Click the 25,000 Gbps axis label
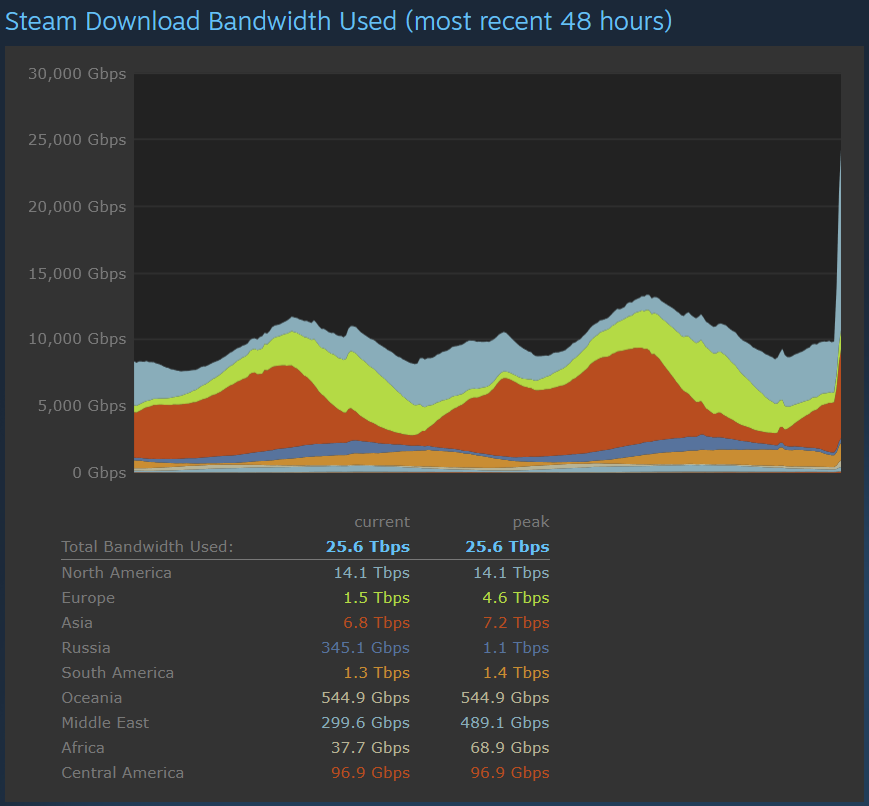 coord(77,140)
